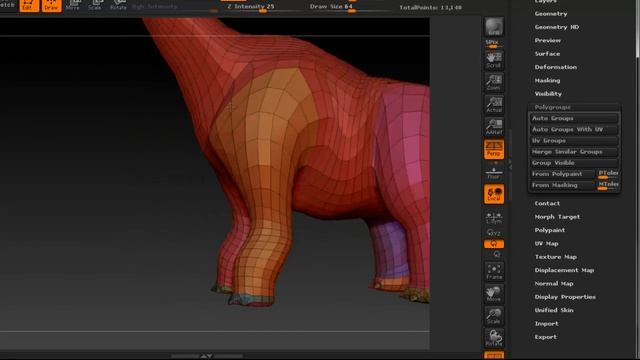
Task: Click the Uv Groups button
Action: [574, 140]
